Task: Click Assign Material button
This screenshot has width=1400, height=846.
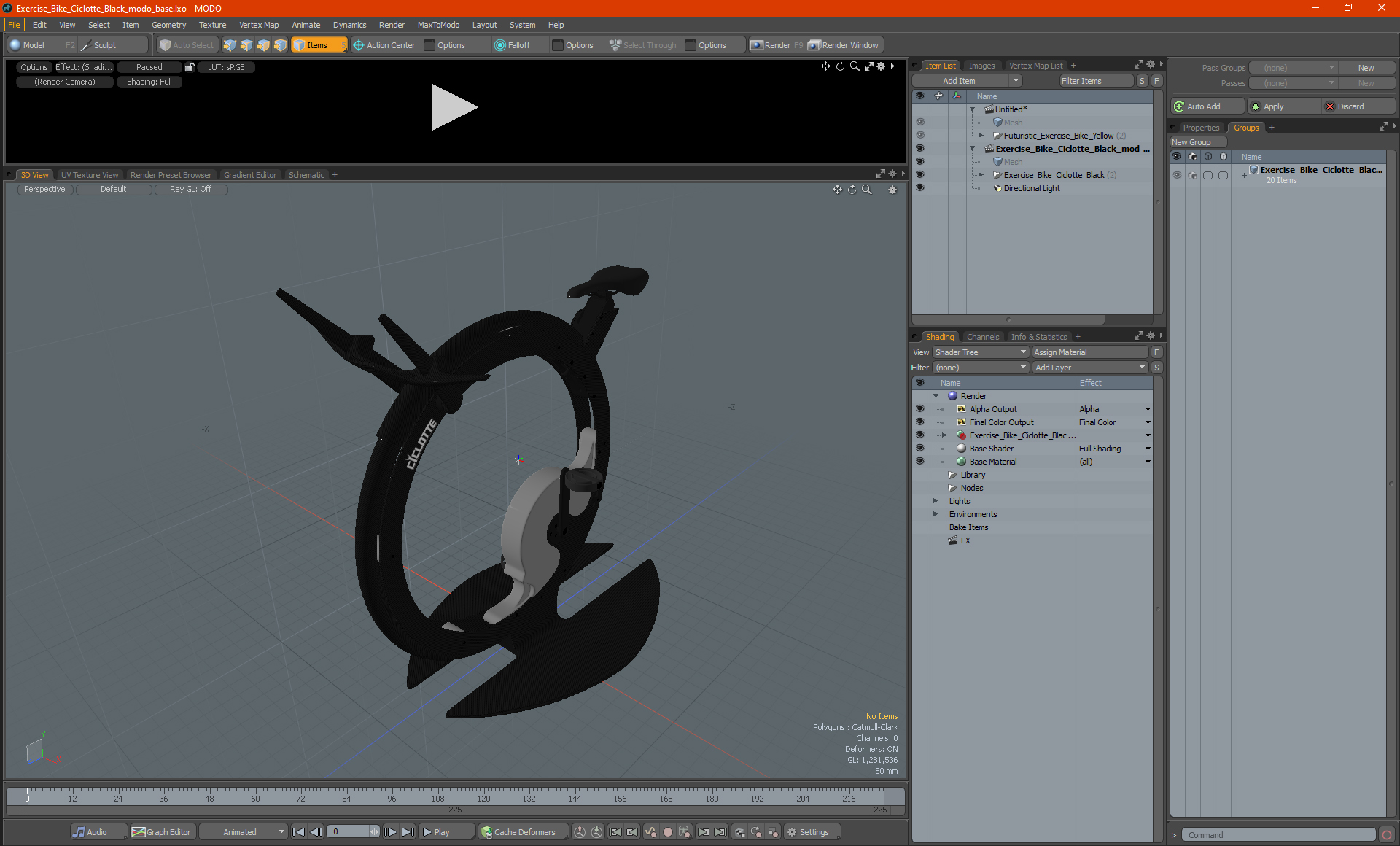Action: click(1090, 352)
